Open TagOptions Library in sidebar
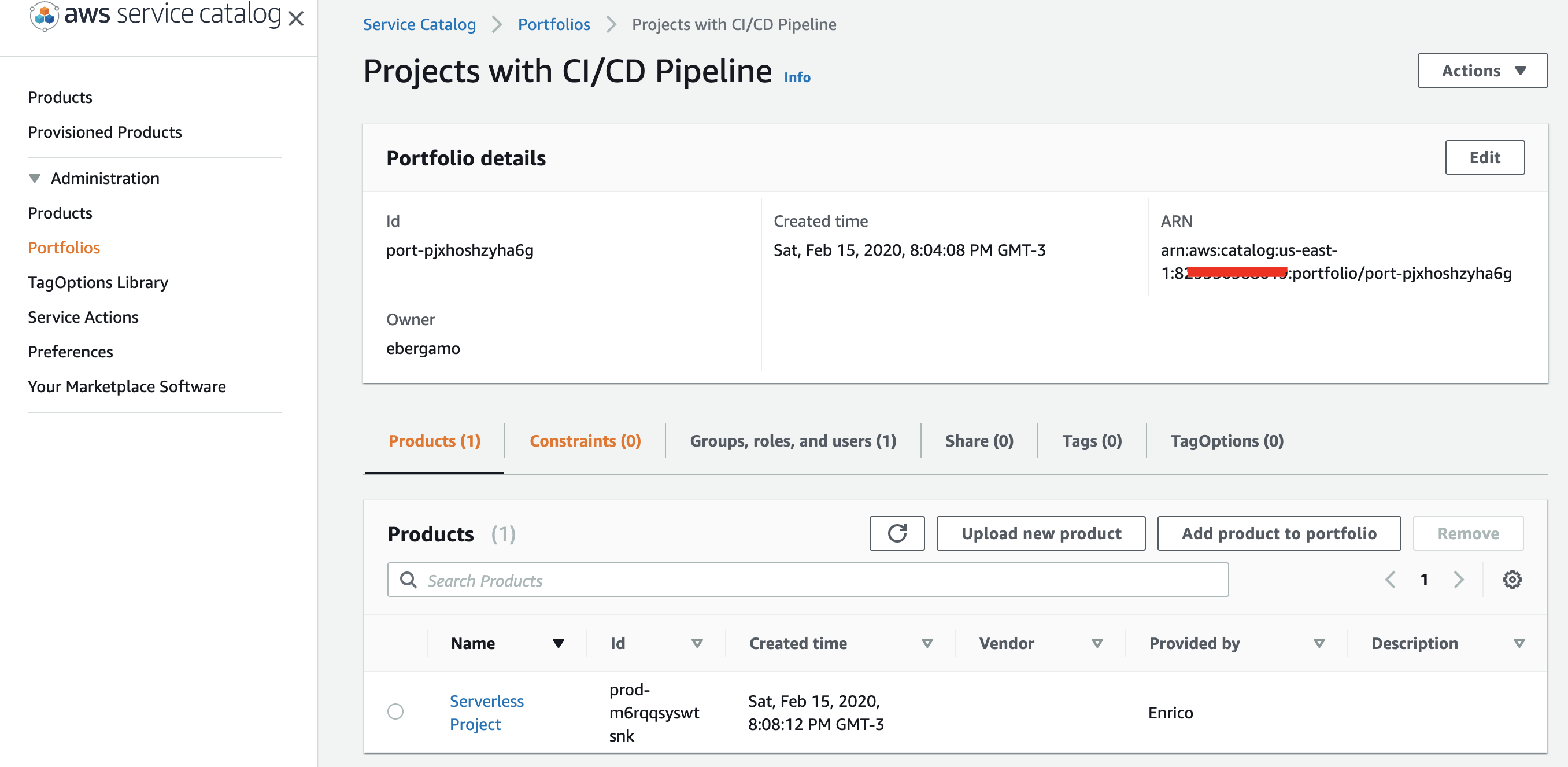The height and width of the screenshot is (767, 1568). [97, 282]
